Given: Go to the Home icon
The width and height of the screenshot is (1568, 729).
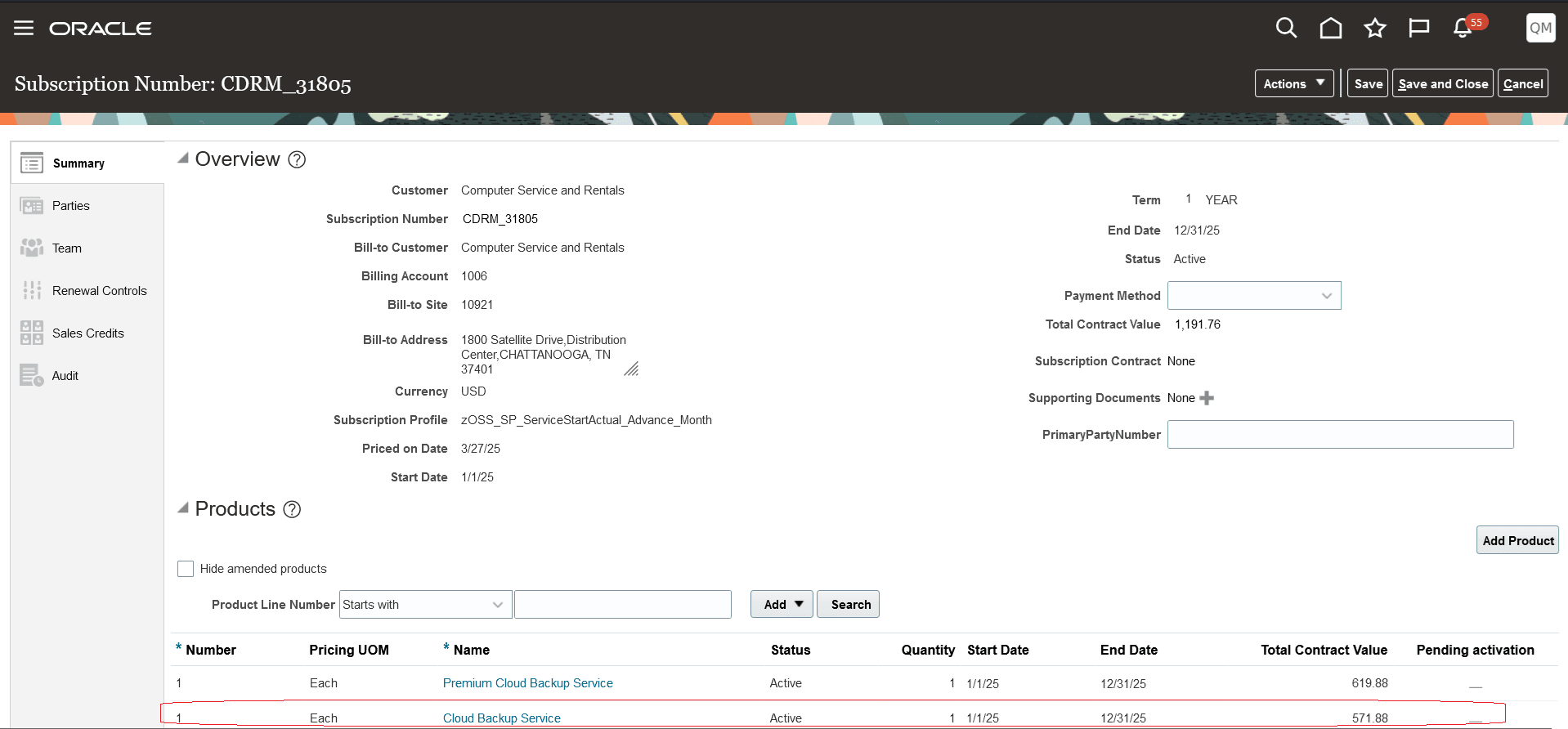Looking at the screenshot, I should [1331, 29].
